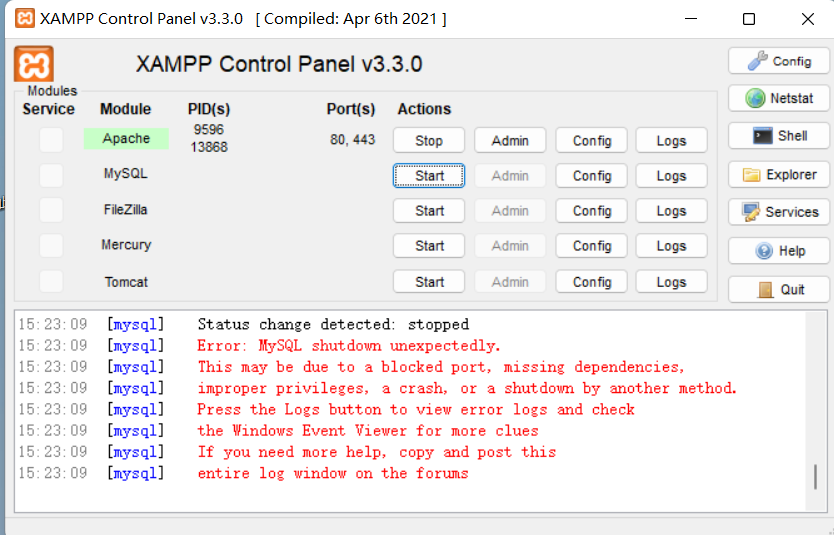The image size is (834, 535).
Task: Maximize the XAMPP Control Panel window
Action: click(749, 19)
